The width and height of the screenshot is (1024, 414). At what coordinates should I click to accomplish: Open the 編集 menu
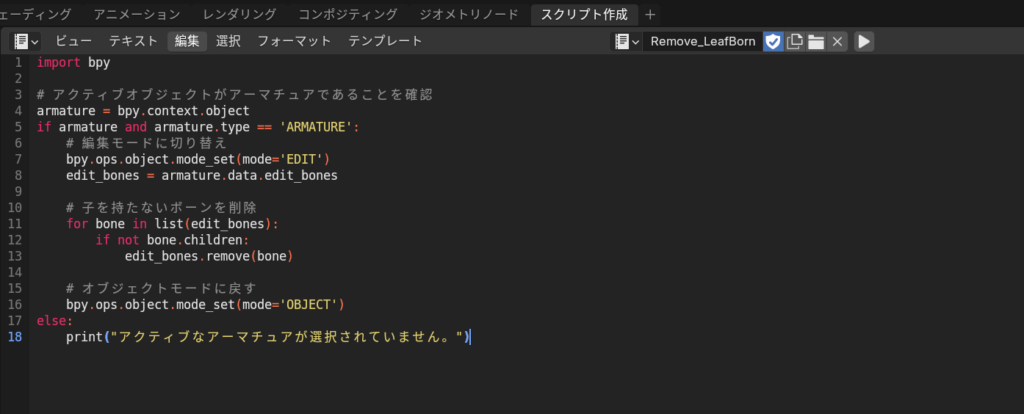187,42
